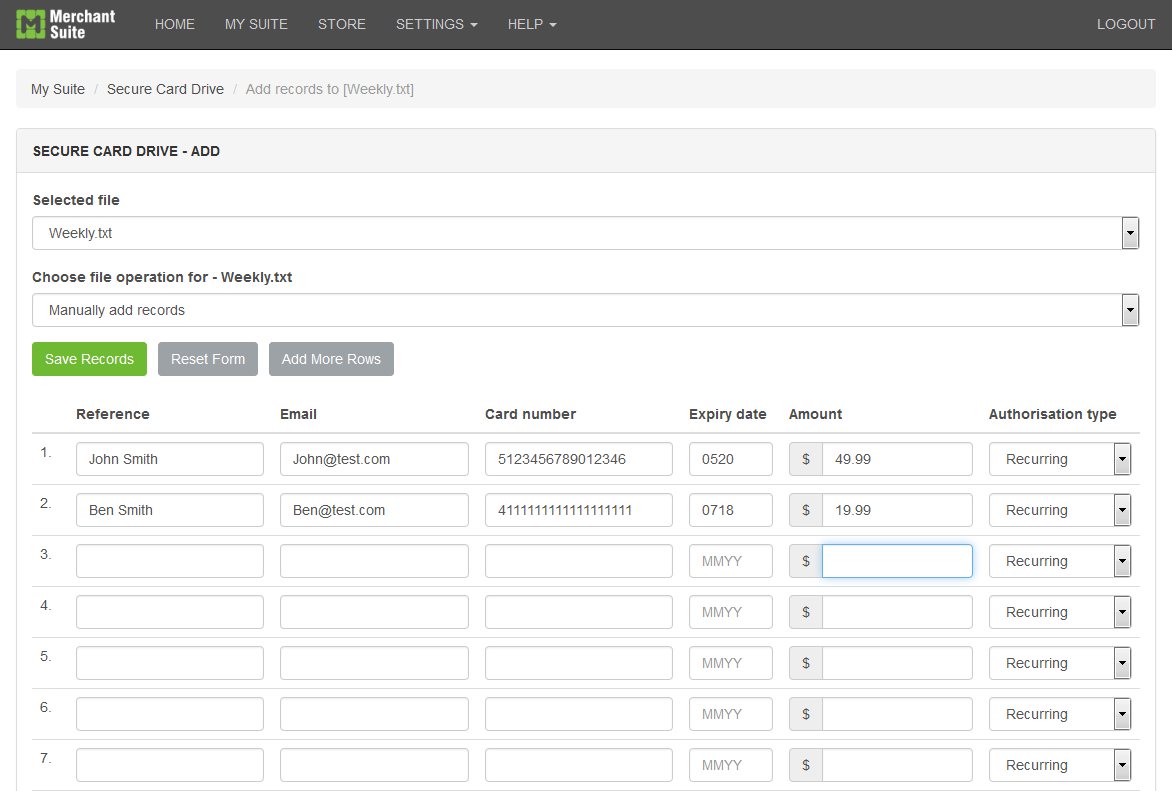Click the empty Email field in row 4

(374, 612)
